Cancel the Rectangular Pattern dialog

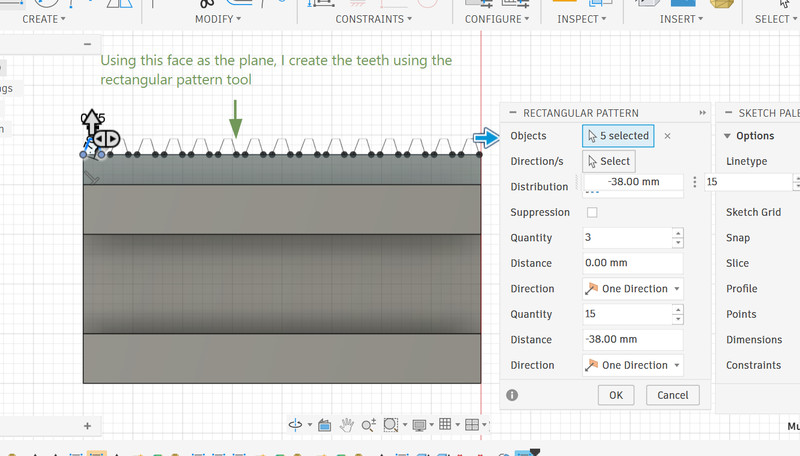672,395
